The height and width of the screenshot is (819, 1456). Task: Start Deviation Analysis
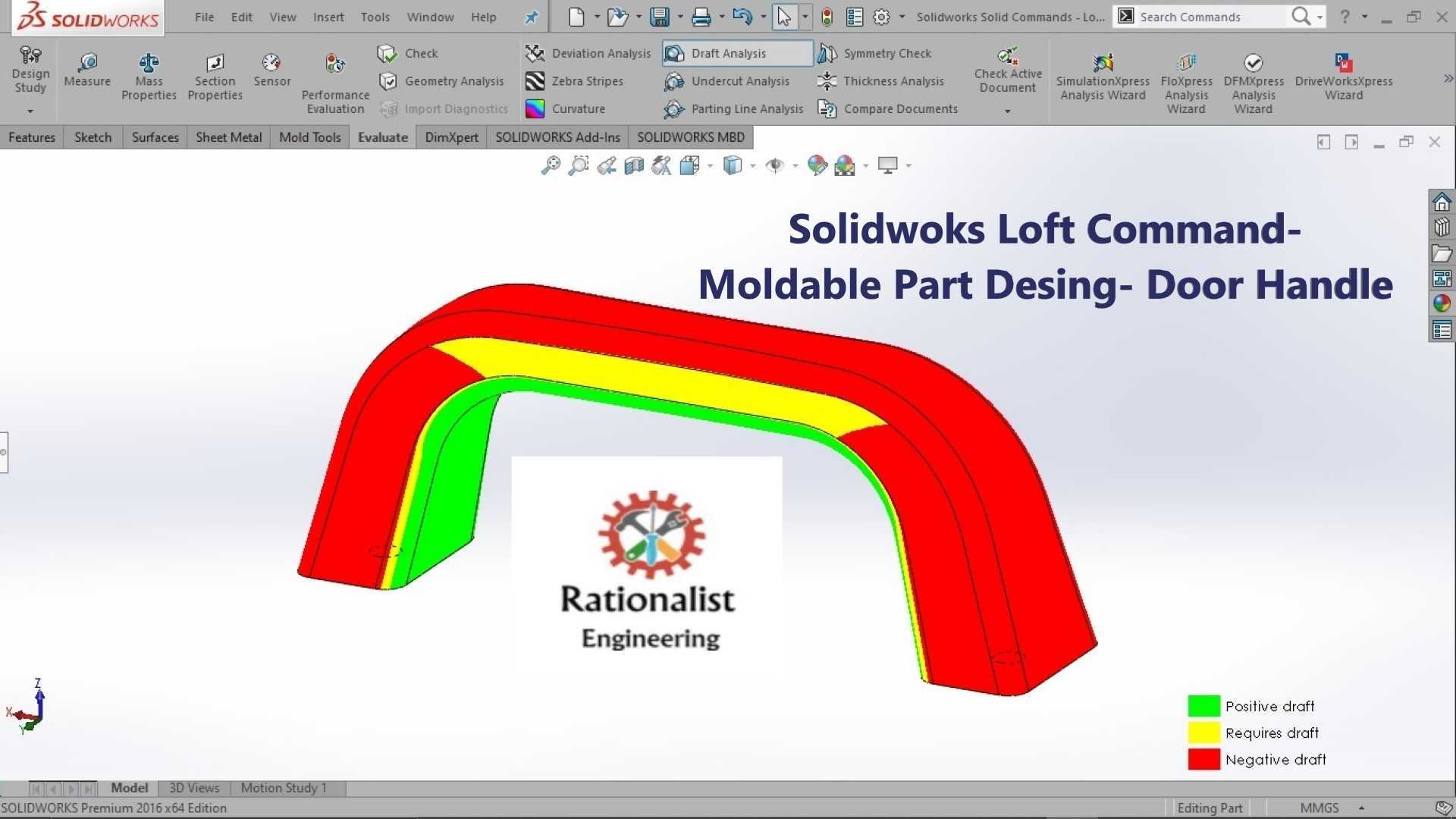point(587,53)
